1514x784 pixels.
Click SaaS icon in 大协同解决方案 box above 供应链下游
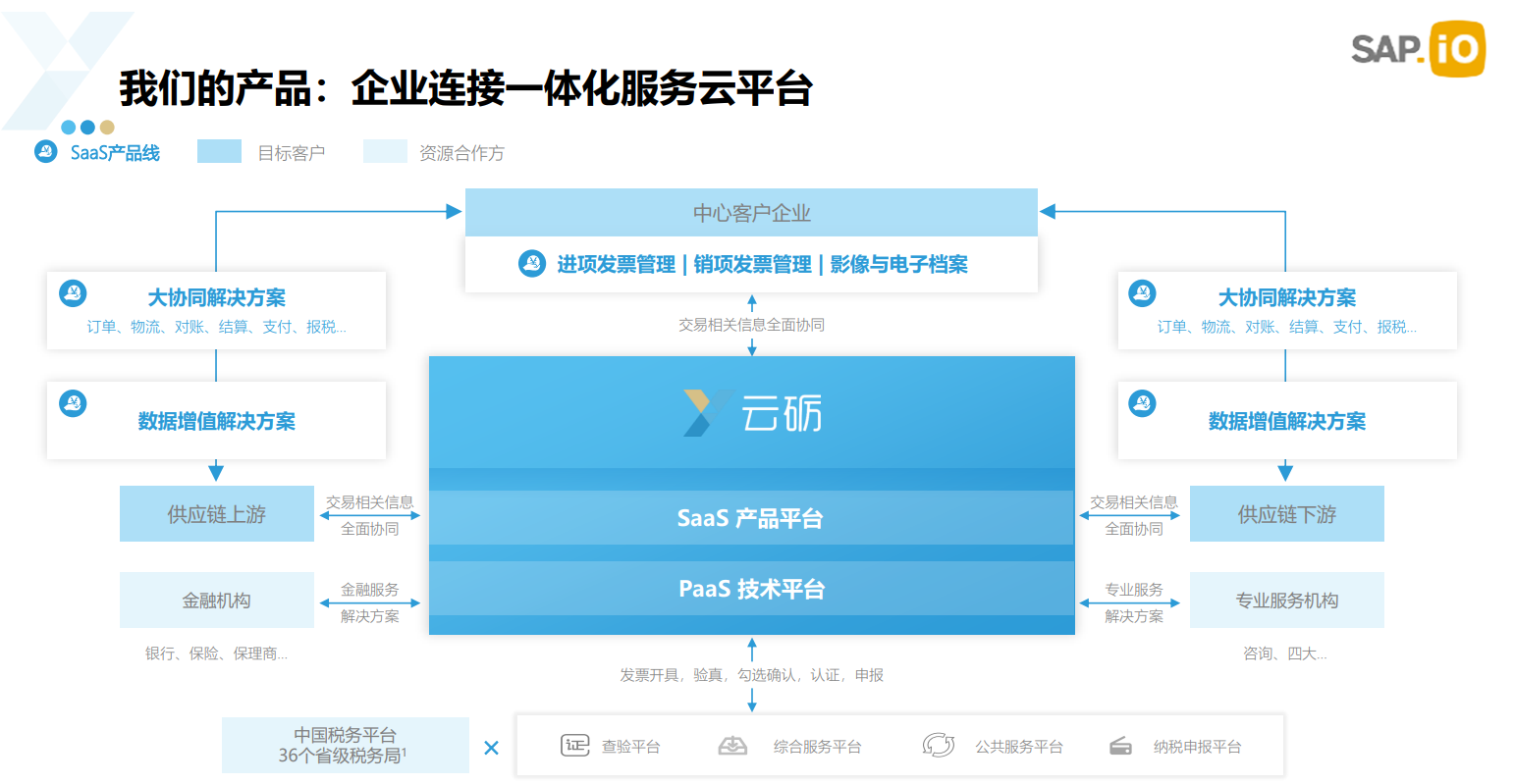tap(1142, 292)
